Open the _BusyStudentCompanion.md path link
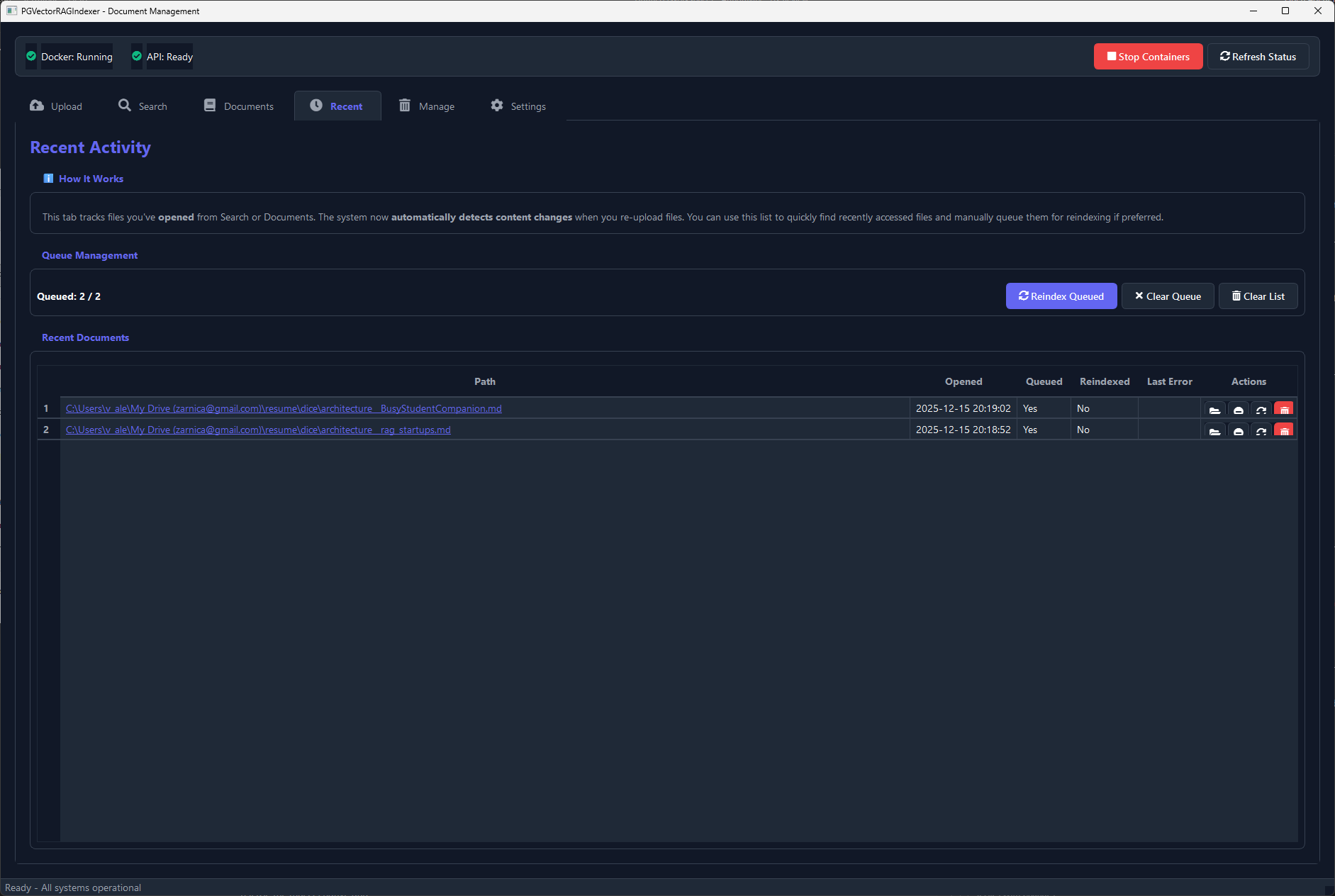1335x896 pixels. pyautogui.click(x=283, y=408)
